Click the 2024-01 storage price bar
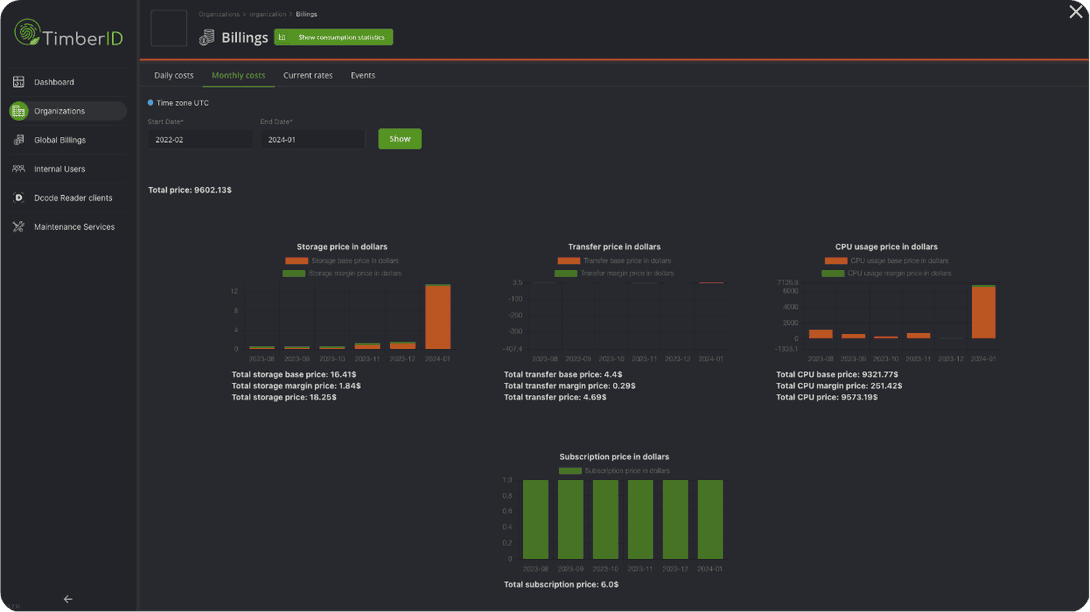The width and height of the screenshot is (1090, 612). tap(438, 316)
